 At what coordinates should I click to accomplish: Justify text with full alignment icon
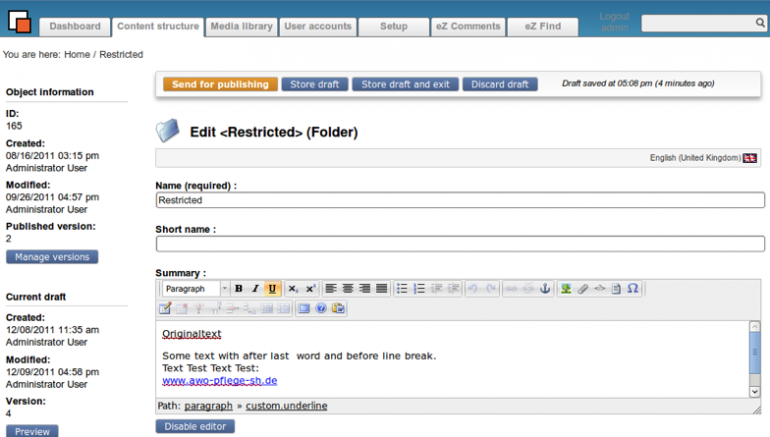382,289
